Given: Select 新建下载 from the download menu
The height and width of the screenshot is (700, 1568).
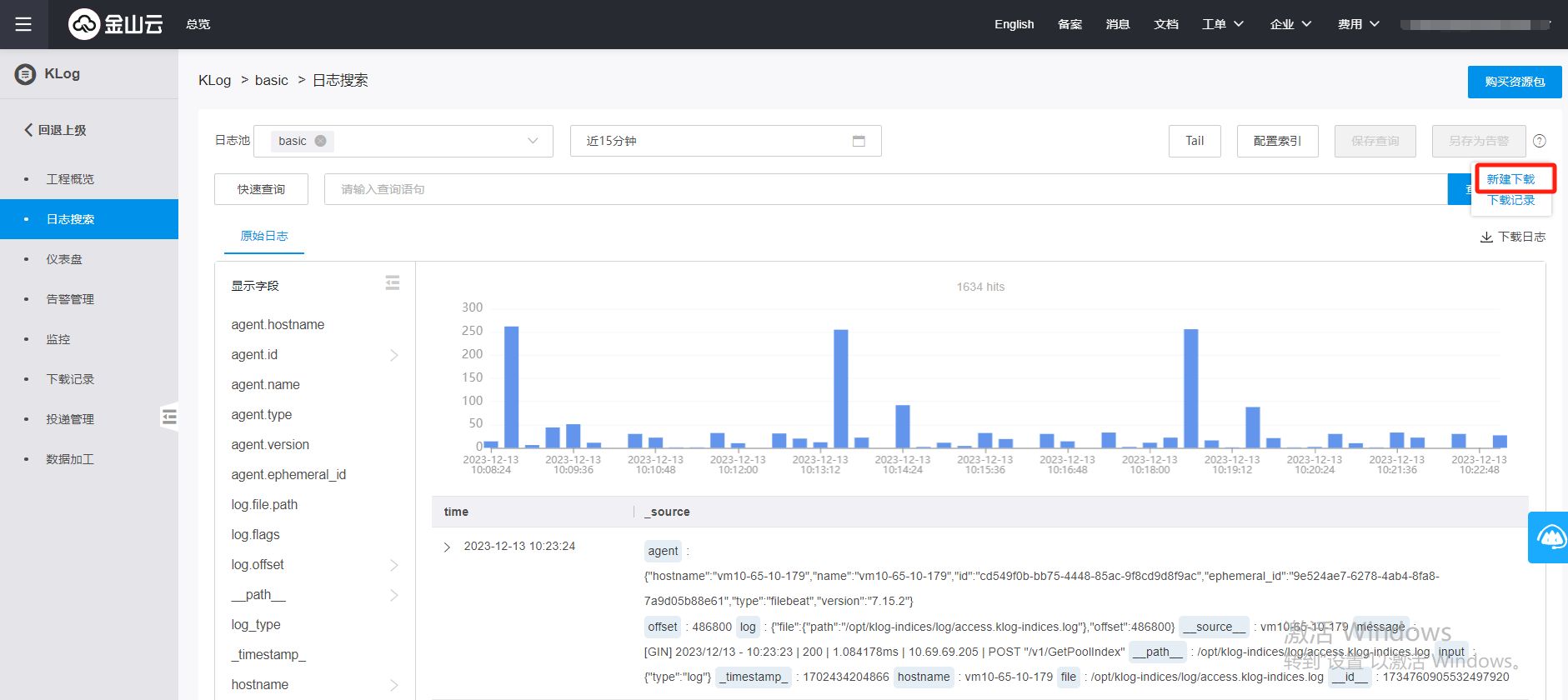Looking at the screenshot, I should (1510, 179).
